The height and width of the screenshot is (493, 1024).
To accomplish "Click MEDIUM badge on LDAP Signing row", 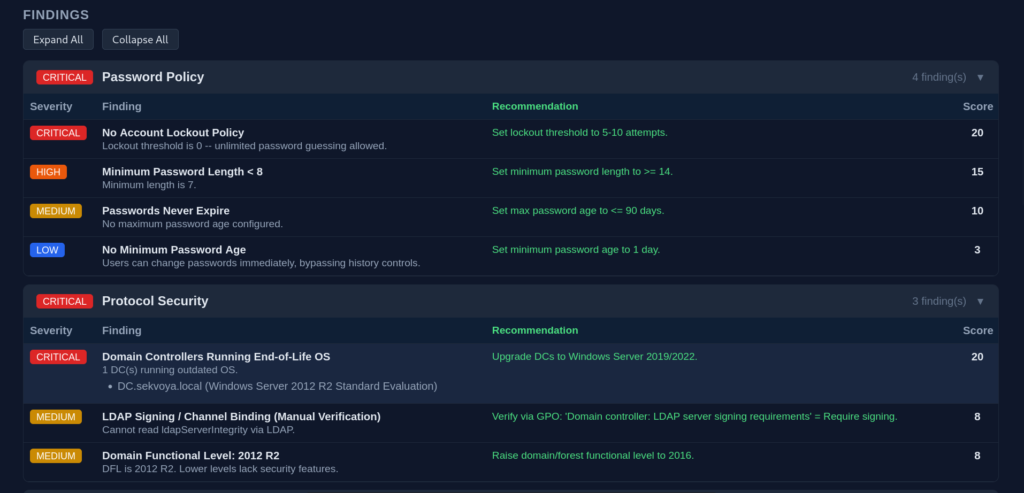I will 56,417.
